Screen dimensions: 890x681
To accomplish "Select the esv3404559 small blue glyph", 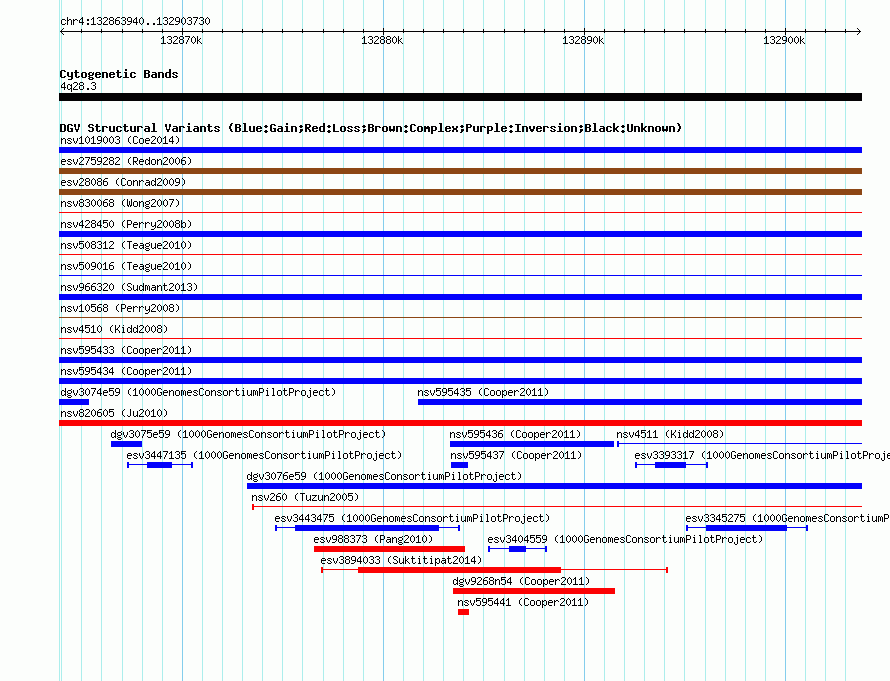I will [518, 549].
